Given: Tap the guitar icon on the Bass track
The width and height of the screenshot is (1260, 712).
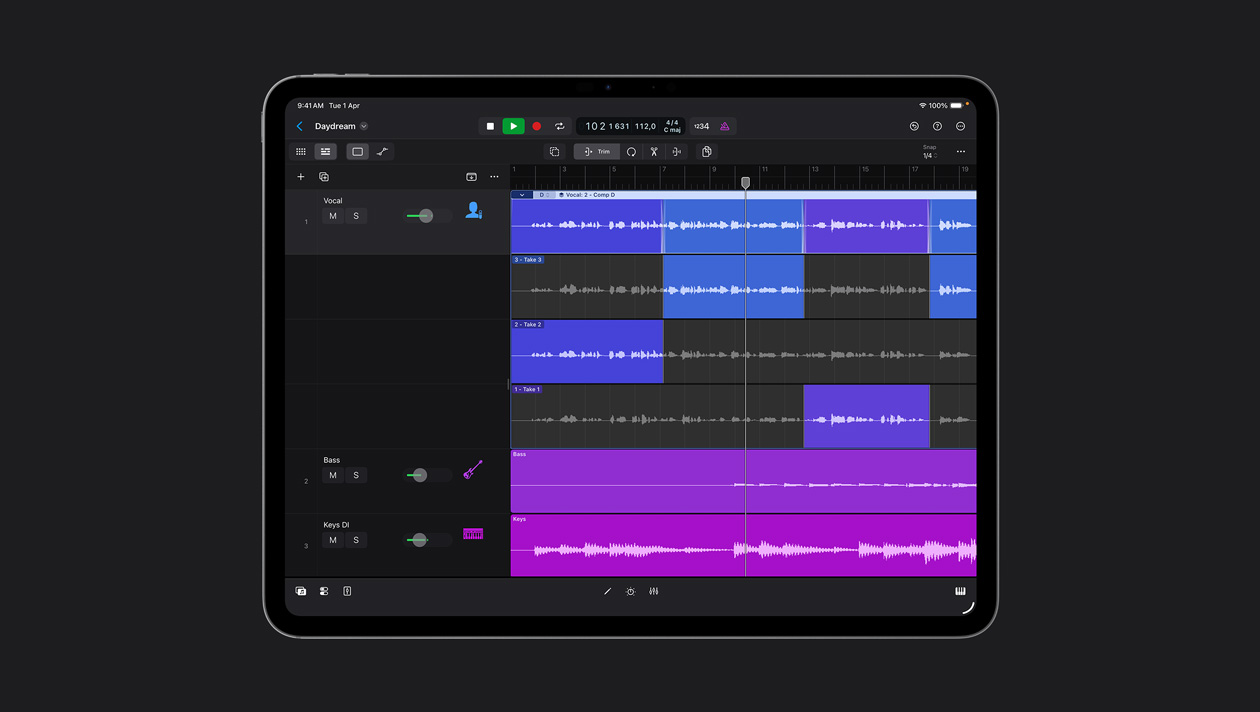Looking at the screenshot, I should [472, 468].
